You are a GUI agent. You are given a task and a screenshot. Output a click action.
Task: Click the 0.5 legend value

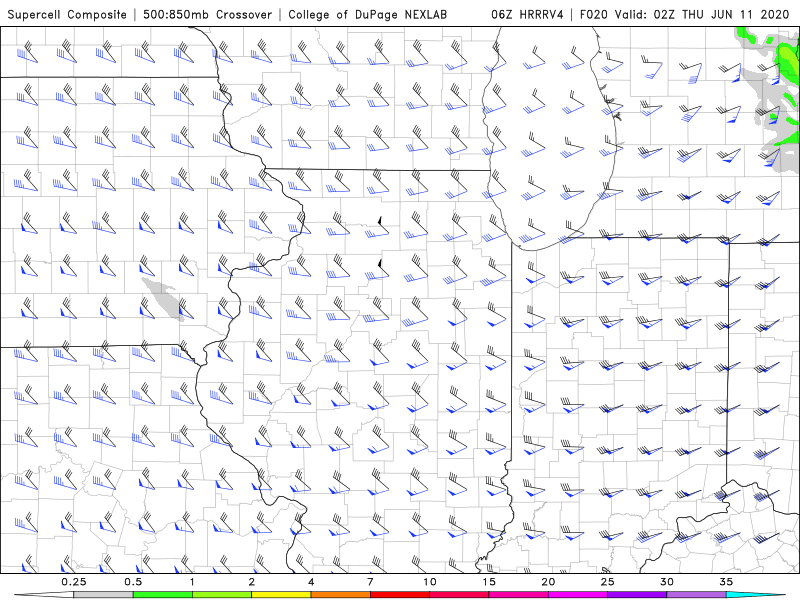pos(133,582)
